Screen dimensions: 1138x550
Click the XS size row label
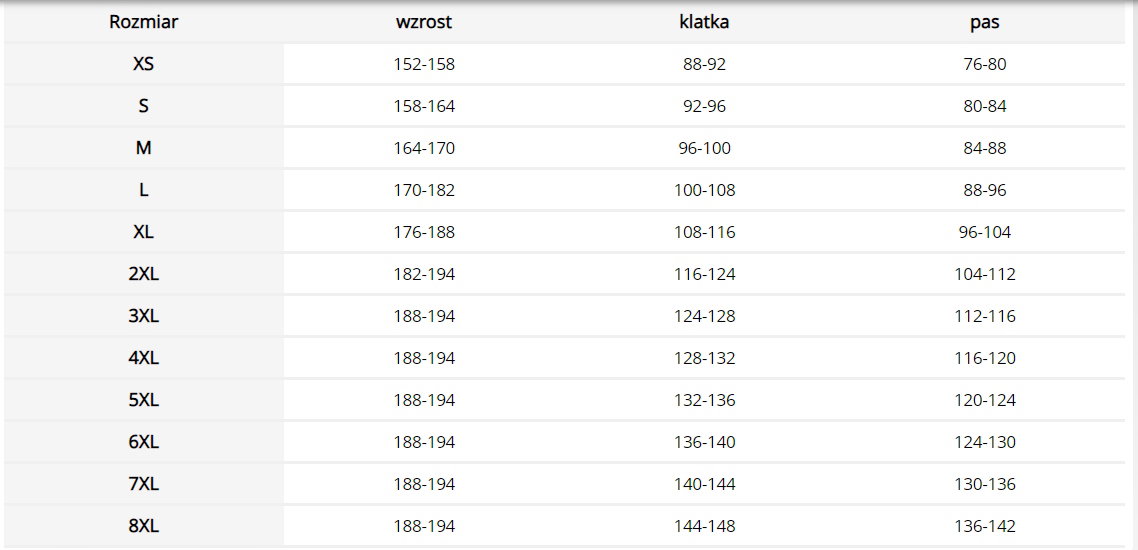(x=144, y=64)
